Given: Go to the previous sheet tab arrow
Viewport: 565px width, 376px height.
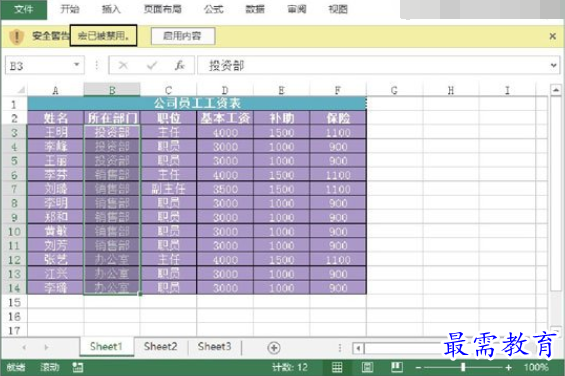Looking at the screenshot, I should [x=24, y=348].
